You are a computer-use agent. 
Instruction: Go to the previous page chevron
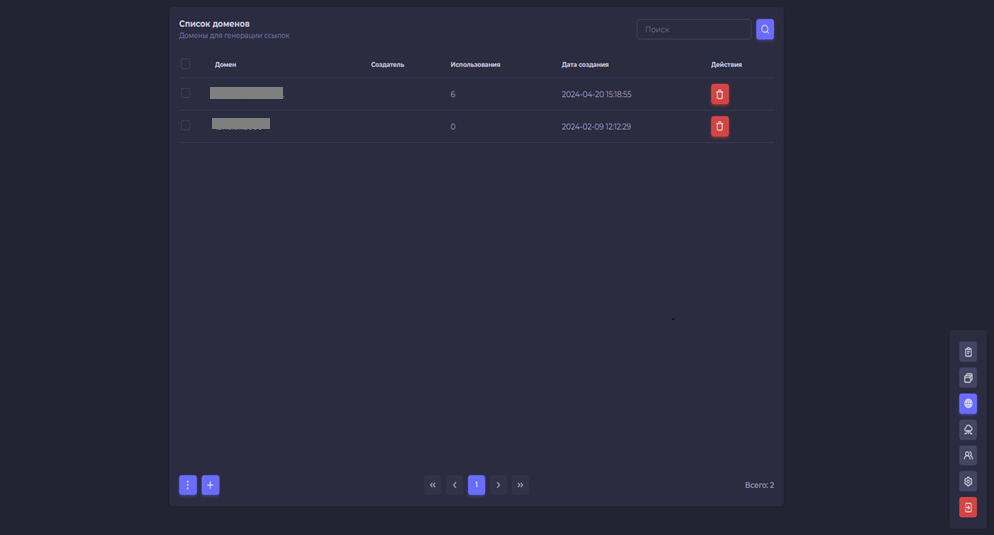(454, 485)
